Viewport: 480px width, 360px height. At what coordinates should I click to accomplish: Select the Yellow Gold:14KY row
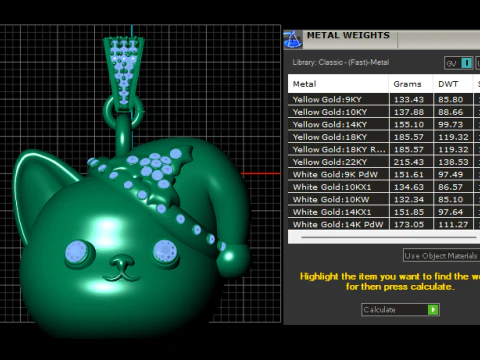point(384,124)
